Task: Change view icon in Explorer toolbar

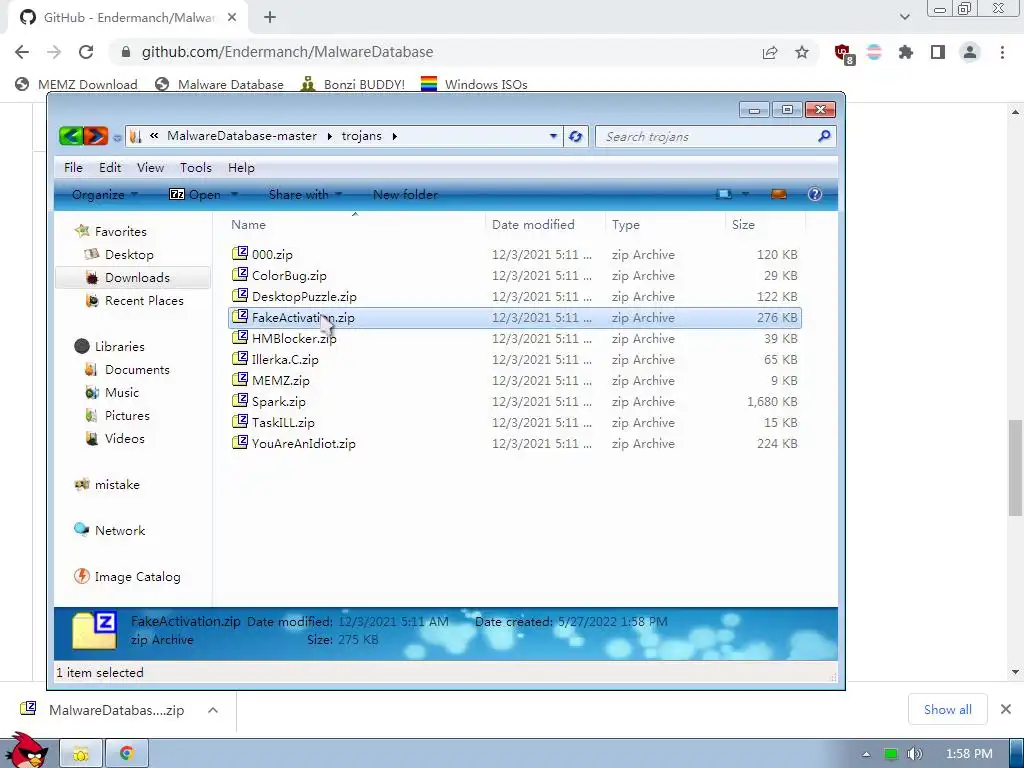Action: [x=724, y=194]
